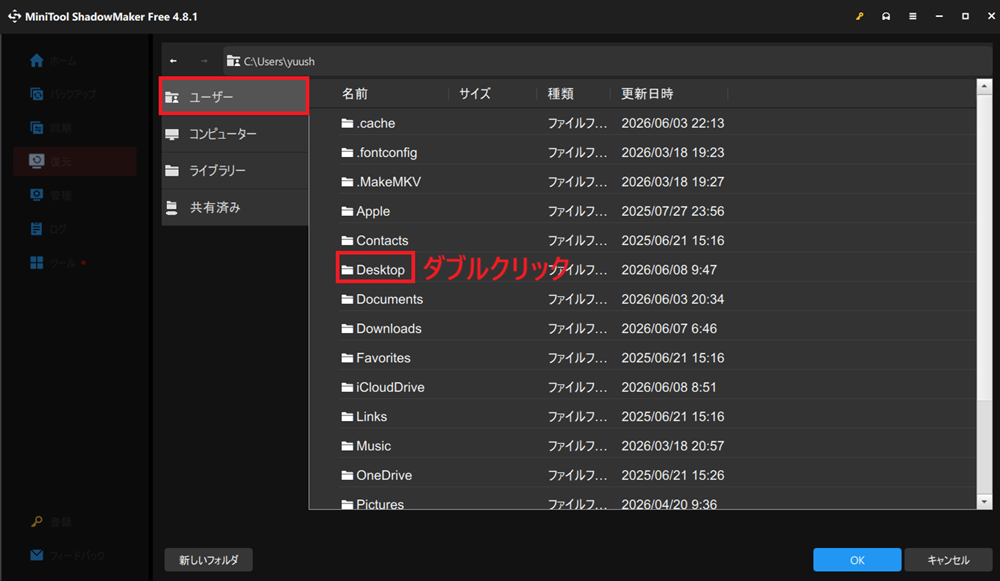Select the Desktop folder icon
The height and width of the screenshot is (581, 1000).
[348, 270]
